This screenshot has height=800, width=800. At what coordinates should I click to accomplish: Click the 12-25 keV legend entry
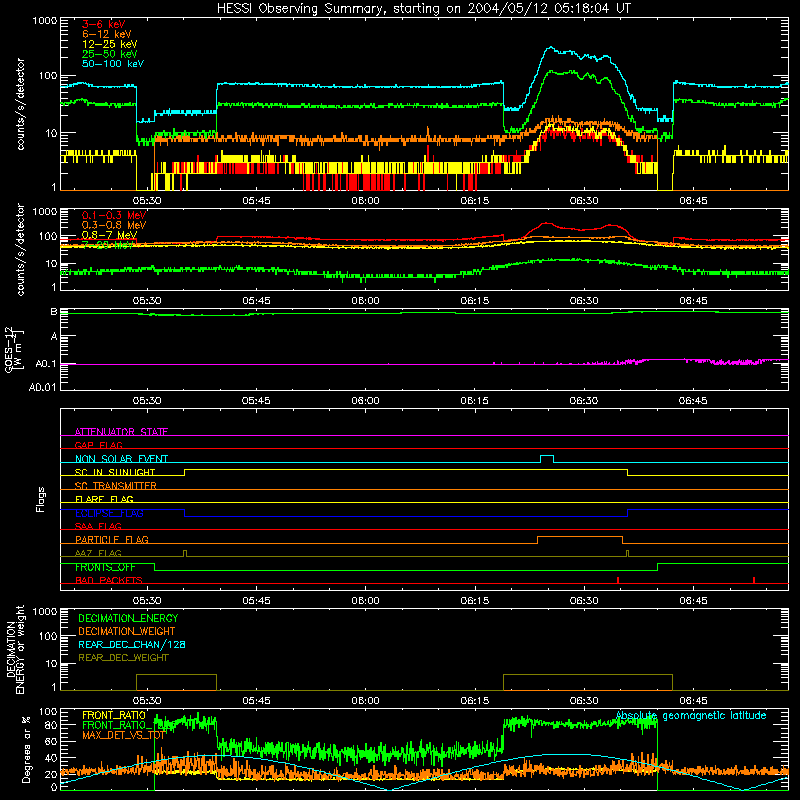[x=110, y=44]
